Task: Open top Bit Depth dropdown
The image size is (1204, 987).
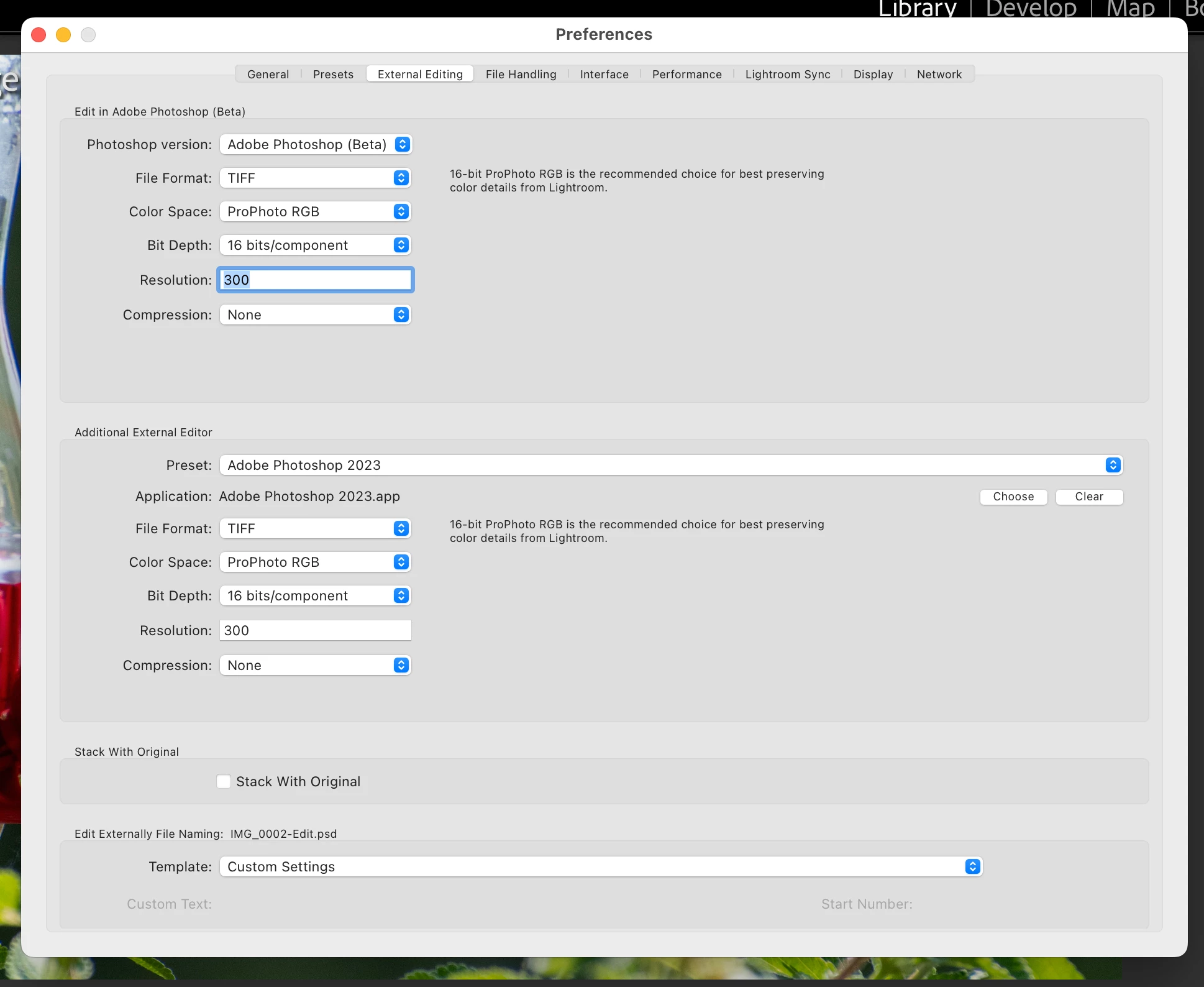Action: click(316, 245)
